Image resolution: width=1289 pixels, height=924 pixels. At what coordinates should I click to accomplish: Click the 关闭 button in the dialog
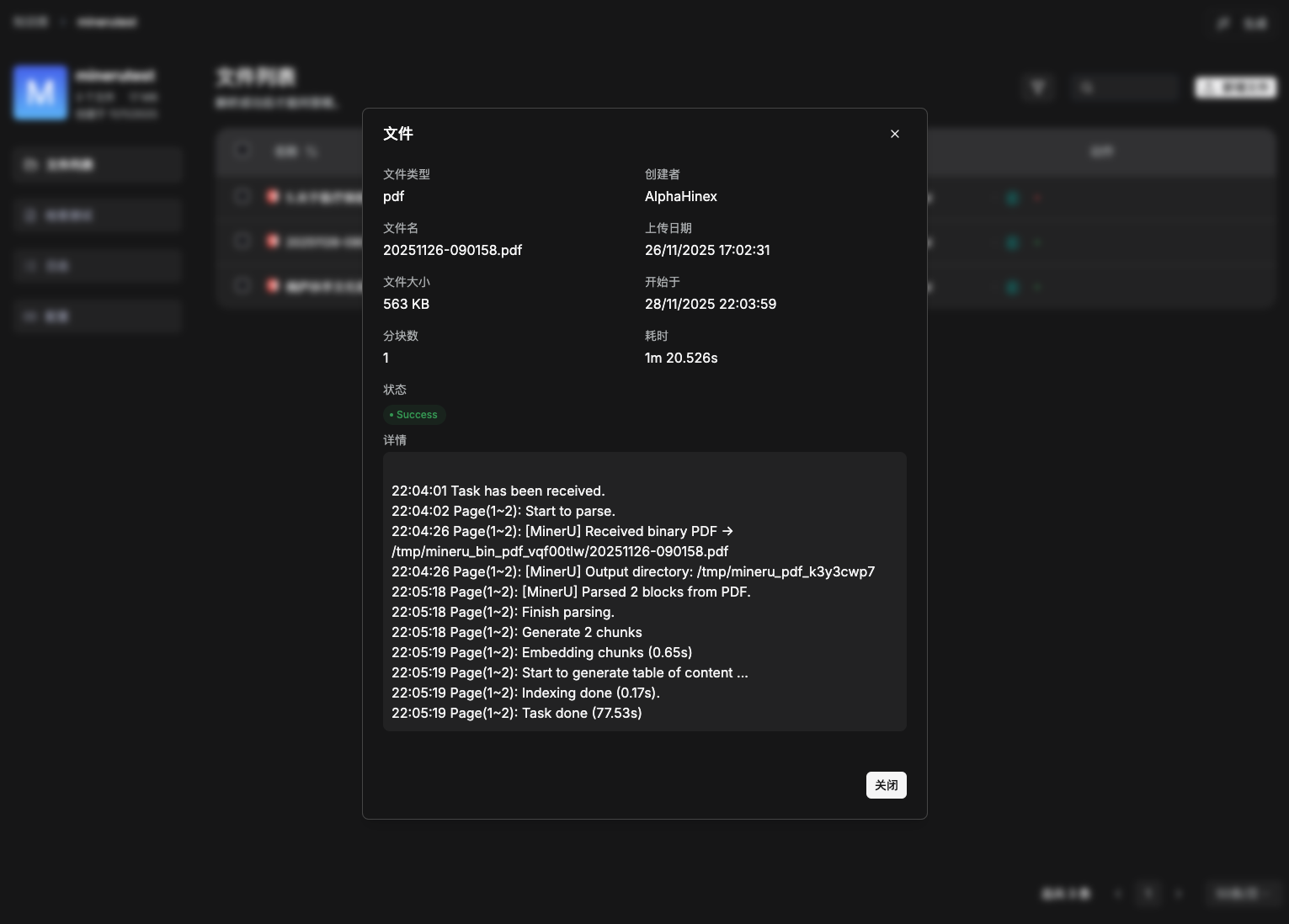tap(886, 785)
